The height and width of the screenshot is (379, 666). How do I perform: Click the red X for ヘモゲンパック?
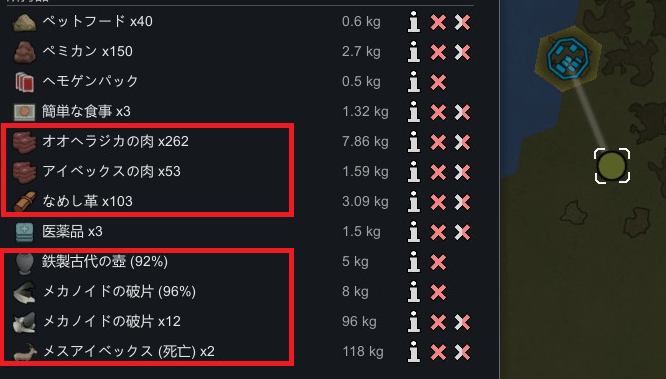pyautogui.click(x=438, y=82)
